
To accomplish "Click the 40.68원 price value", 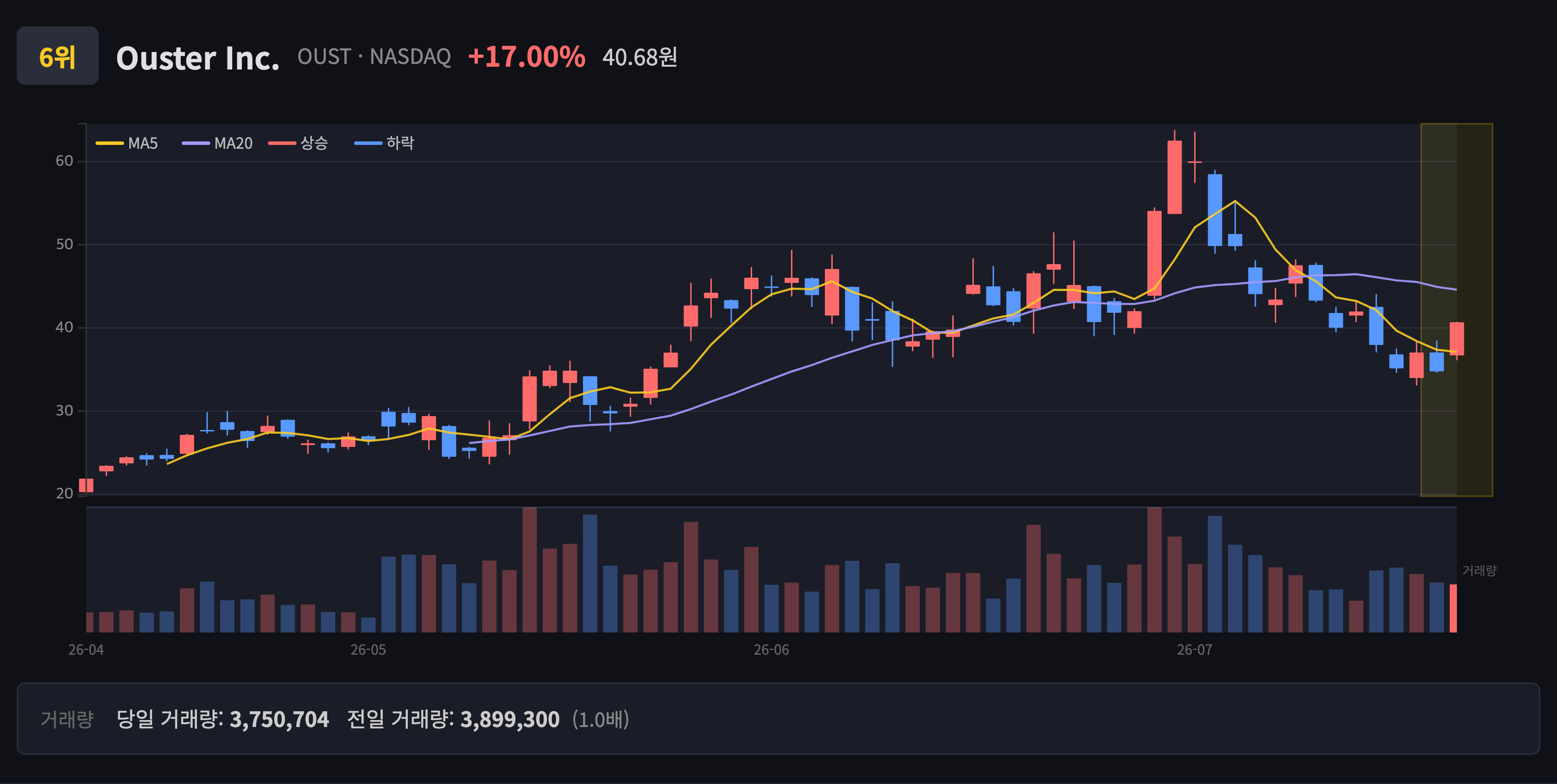I will (639, 57).
